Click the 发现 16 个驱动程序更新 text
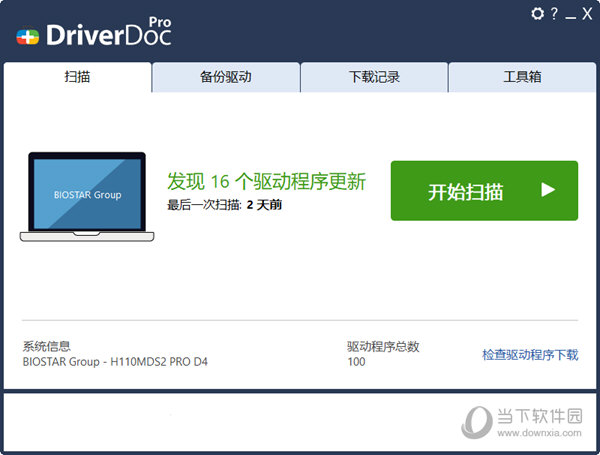 pos(267,181)
